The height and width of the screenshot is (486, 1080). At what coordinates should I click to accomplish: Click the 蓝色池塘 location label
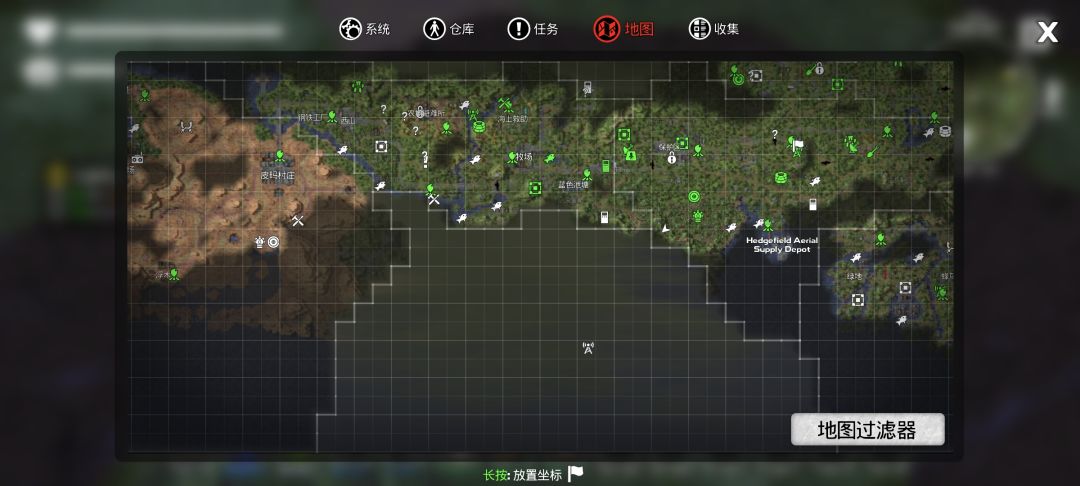tap(573, 185)
